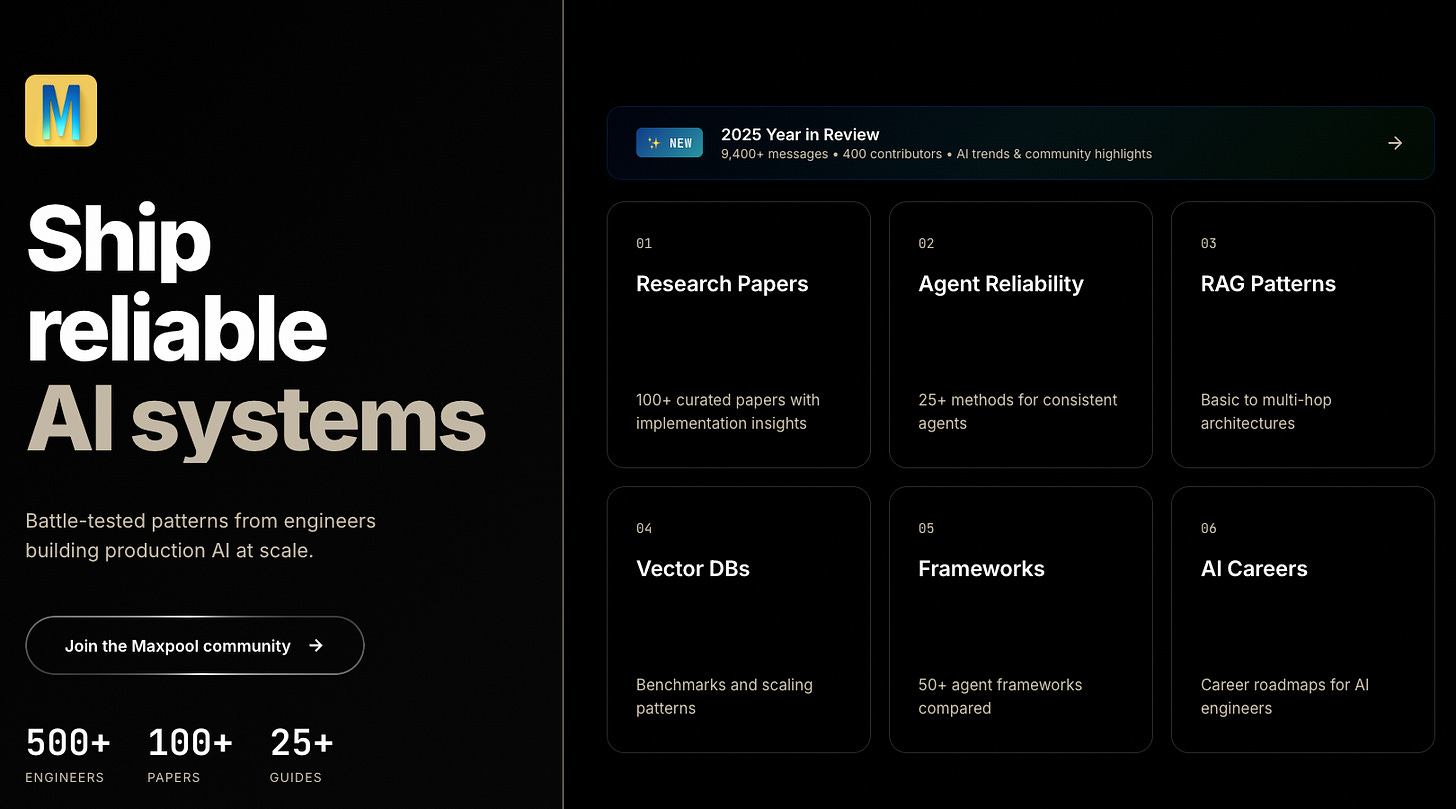Viewport: 1456px width, 809px height.
Task: Click the ENGINEERS label
Action: click(x=64, y=777)
